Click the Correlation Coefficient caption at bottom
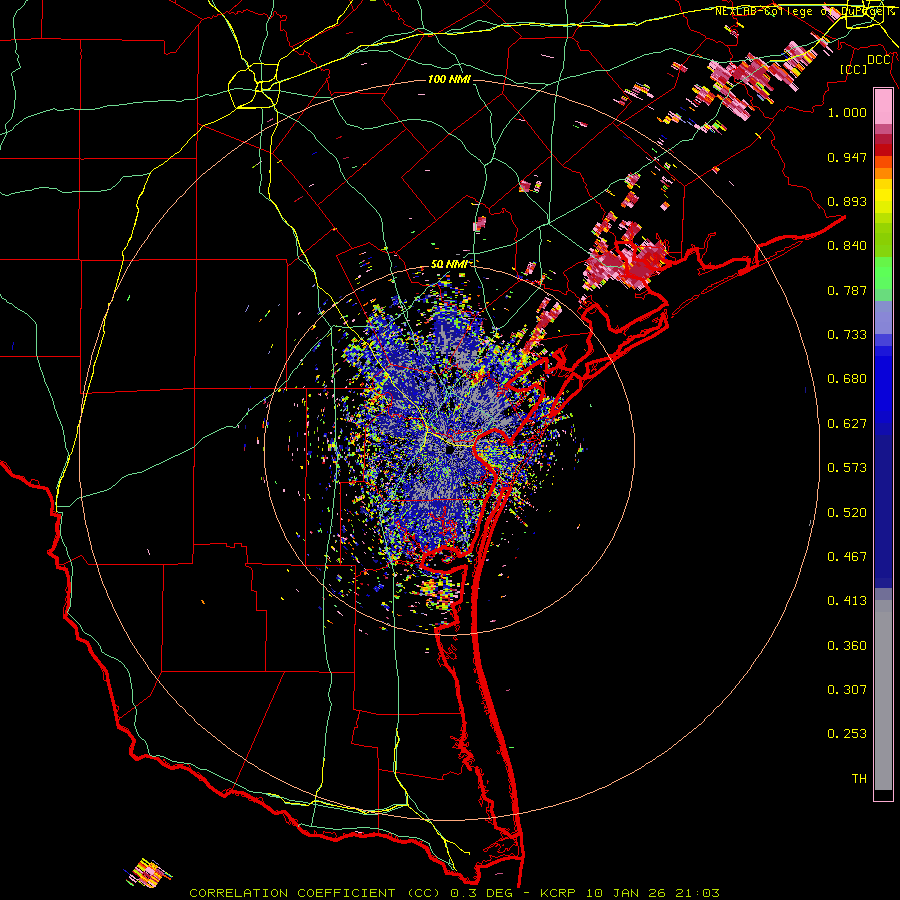 454,893
